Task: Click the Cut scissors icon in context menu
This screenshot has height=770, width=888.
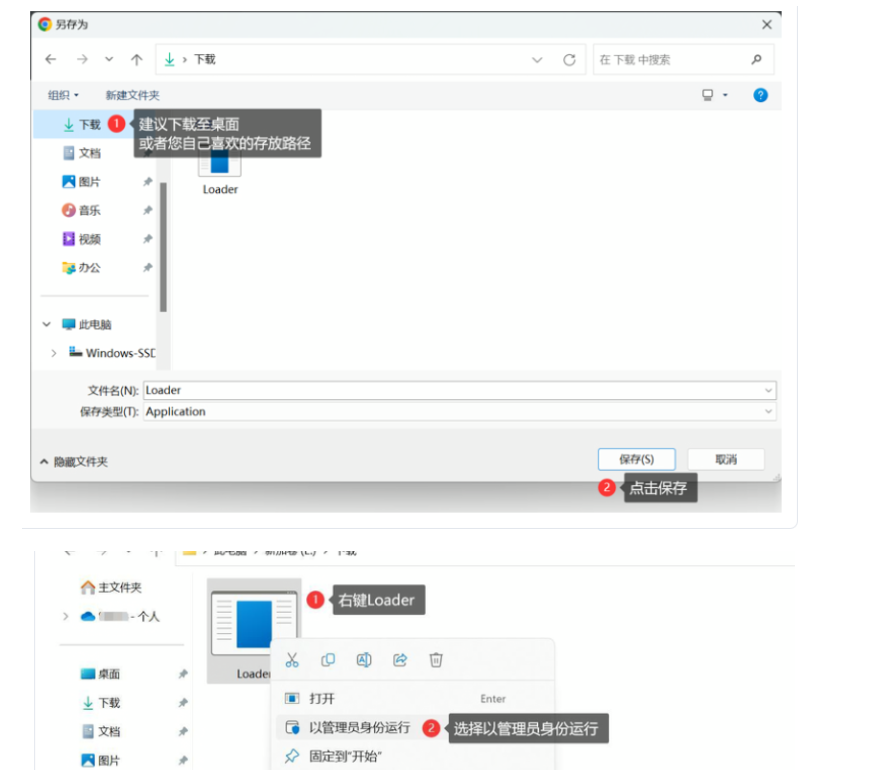Action: (x=292, y=660)
